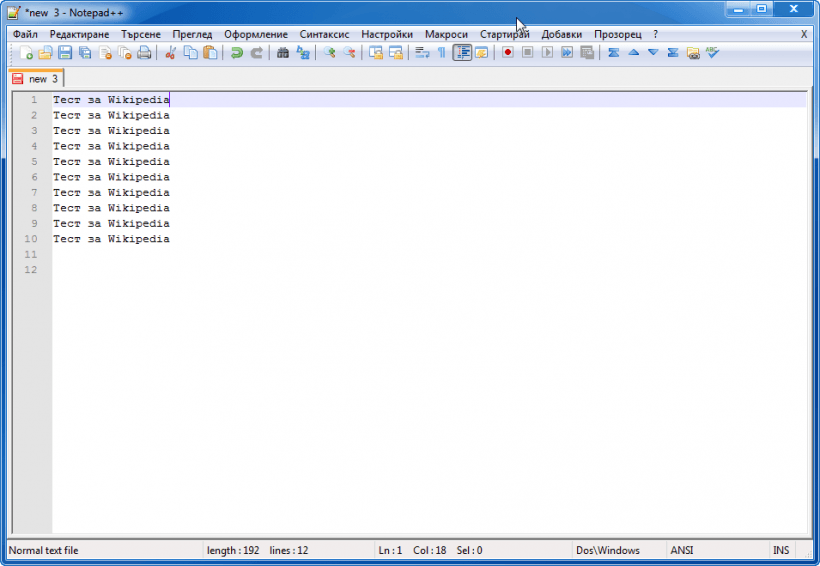
Task: Print the document using printer icon
Action: tap(144, 52)
